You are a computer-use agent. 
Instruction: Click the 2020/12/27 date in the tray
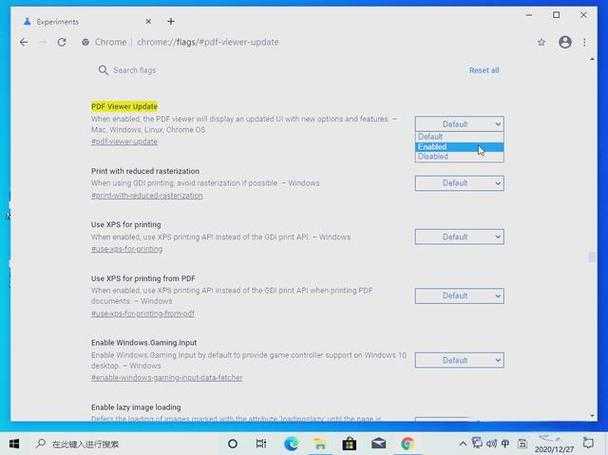tap(554, 449)
